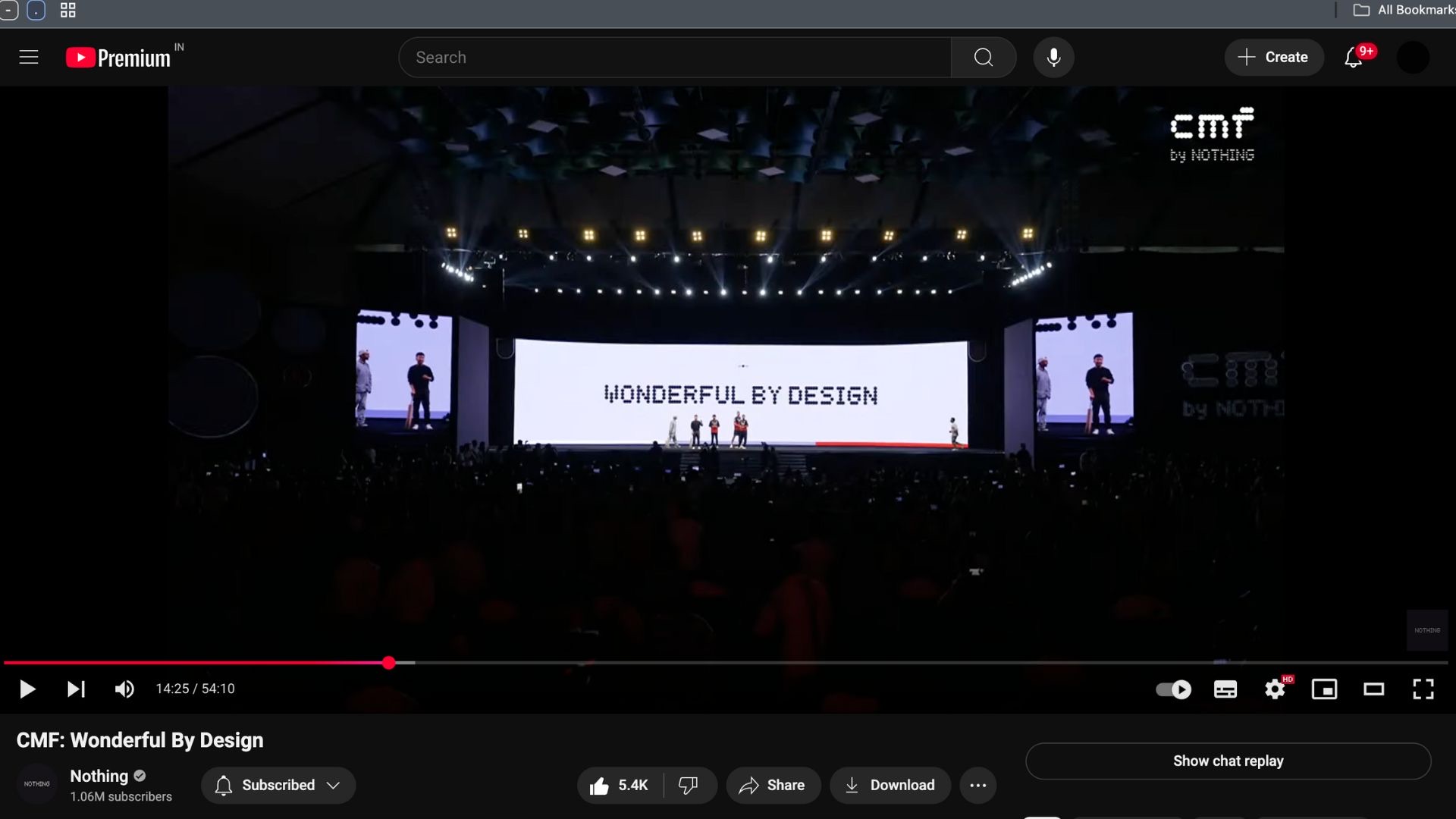Screen dimensions: 1456x819
Task: Play the video
Action: 27,689
